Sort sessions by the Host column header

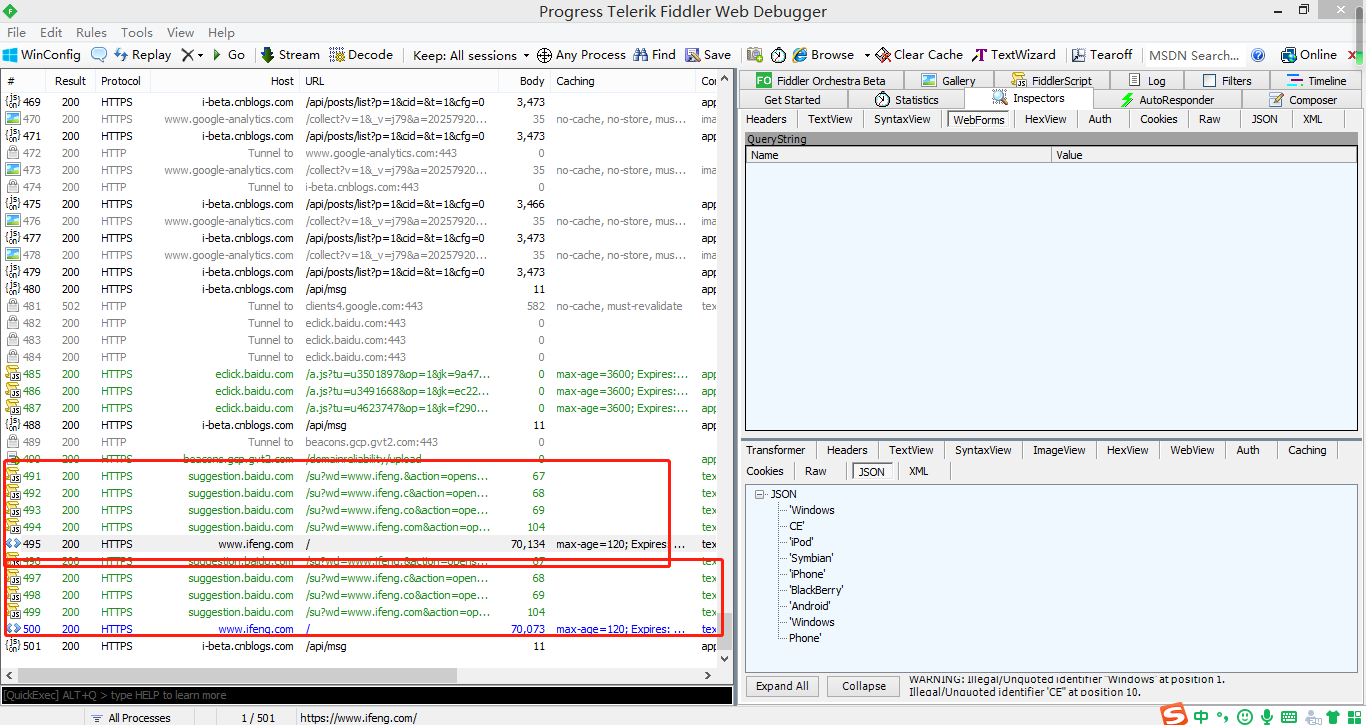click(225, 81)
